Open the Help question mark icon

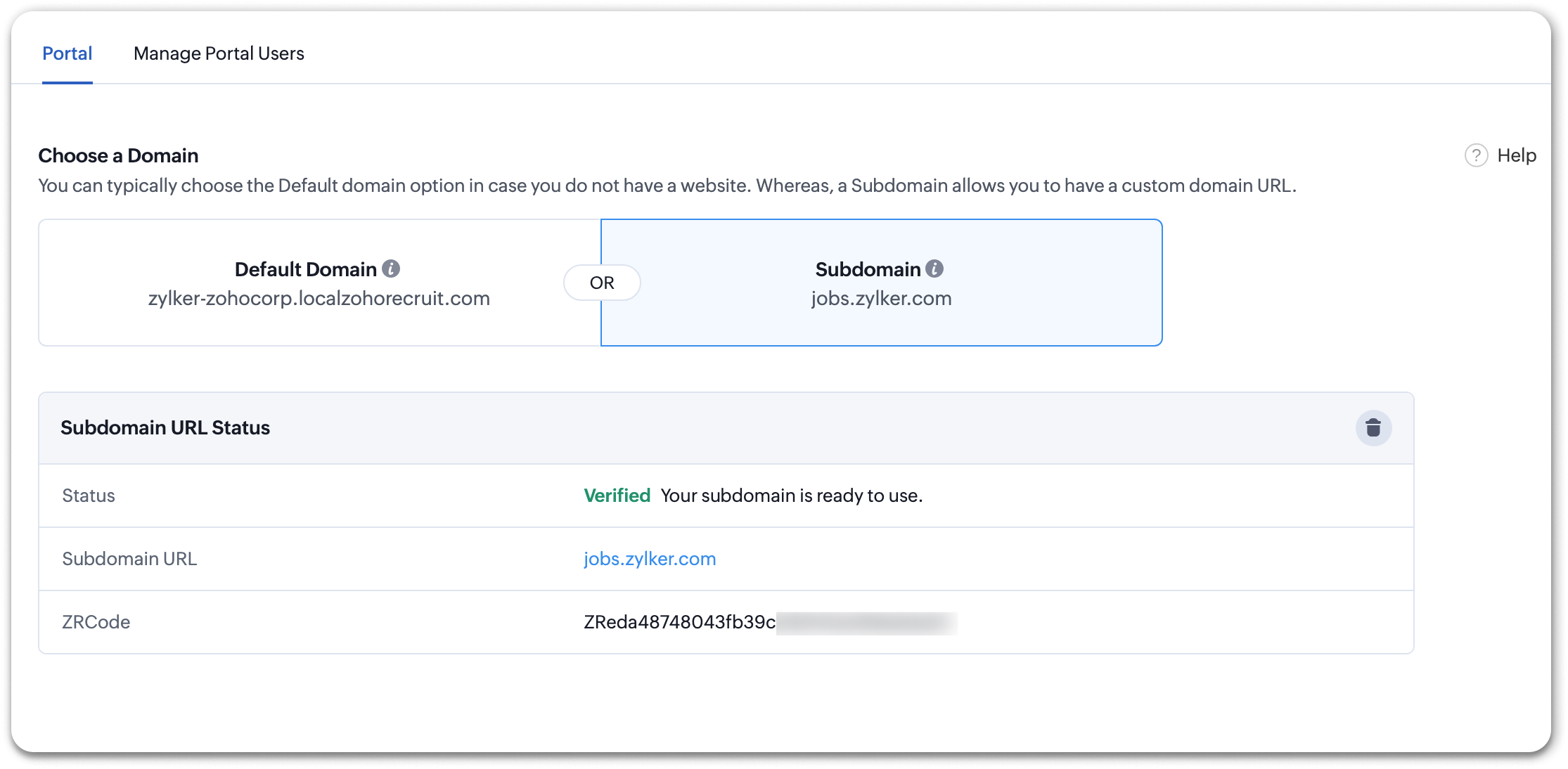tap(1476, 155)
